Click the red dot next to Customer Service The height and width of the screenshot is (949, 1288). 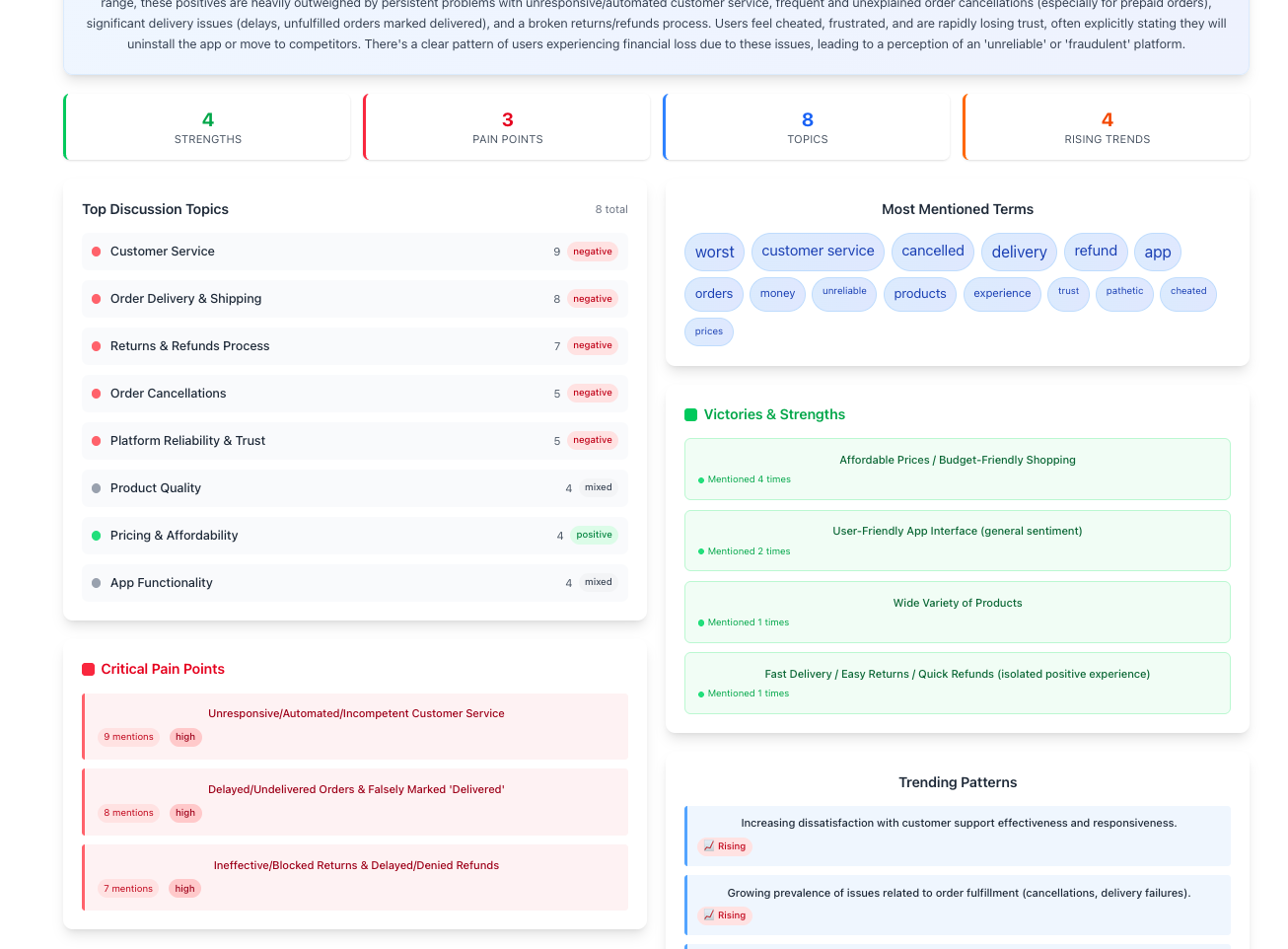pyautogui.click(x=96, y=252)
